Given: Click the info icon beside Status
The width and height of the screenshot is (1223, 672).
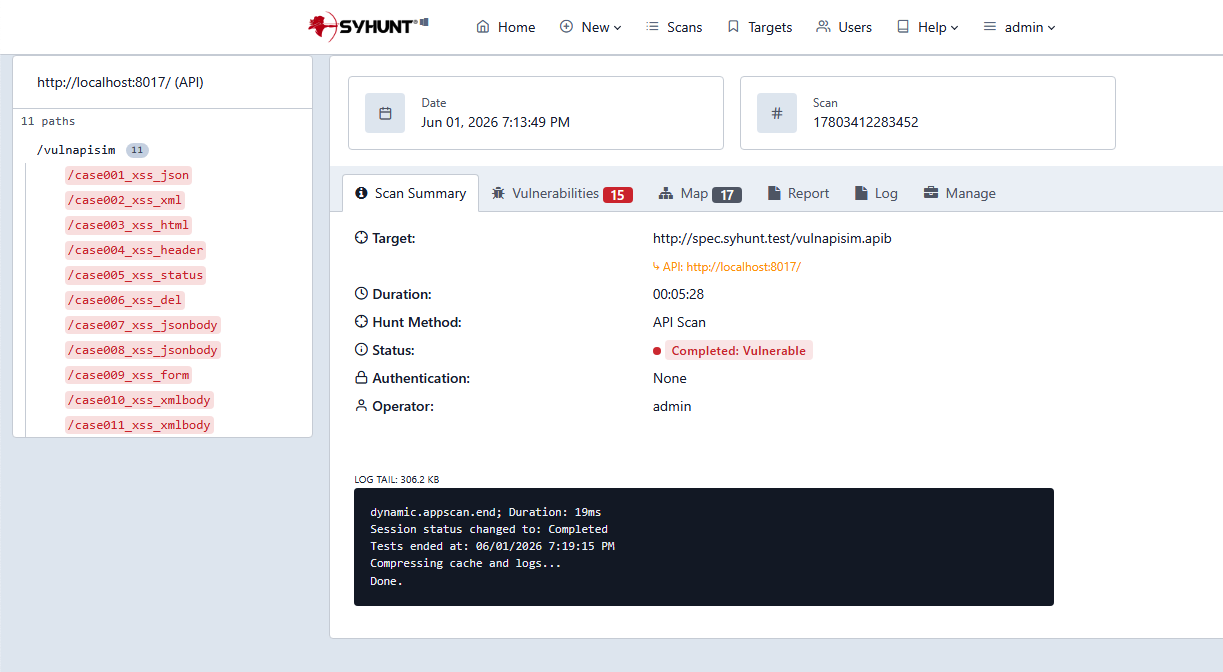Looking at the screenshot, I should 361,350.
